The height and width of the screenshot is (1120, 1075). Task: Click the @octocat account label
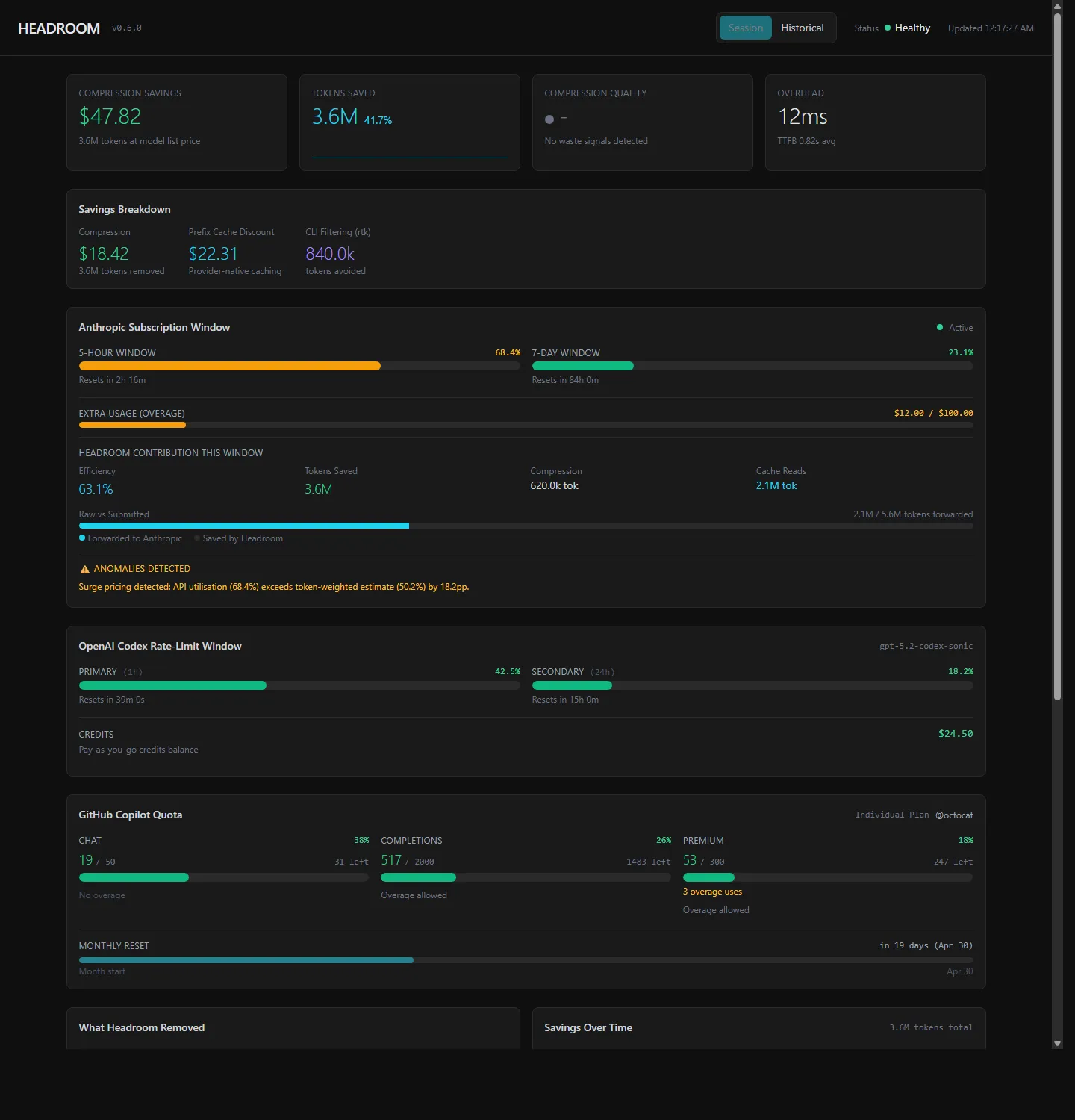[954, 815]
